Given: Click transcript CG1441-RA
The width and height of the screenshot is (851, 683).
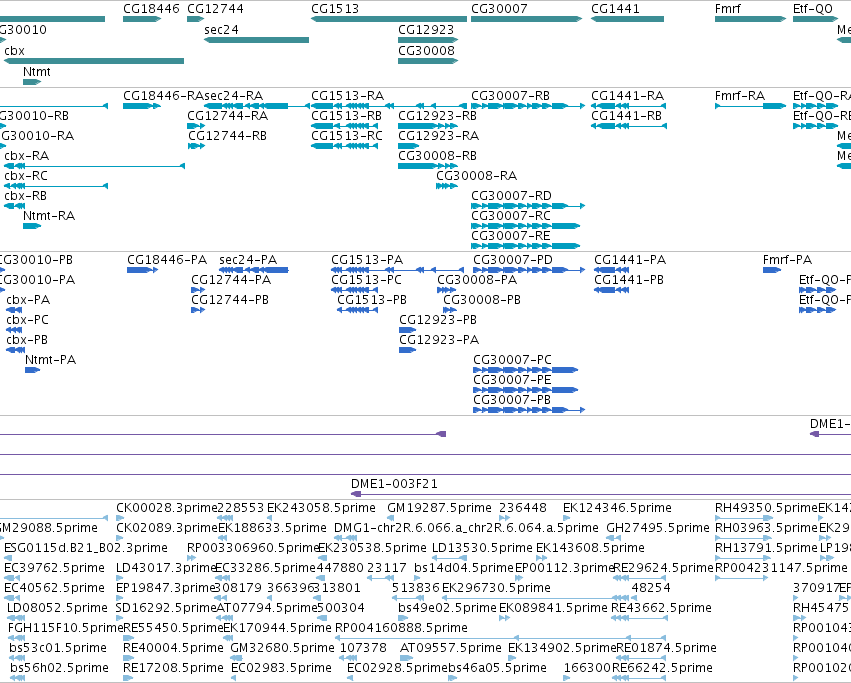Looking at the screenshot, I should (x=628, y=106).
